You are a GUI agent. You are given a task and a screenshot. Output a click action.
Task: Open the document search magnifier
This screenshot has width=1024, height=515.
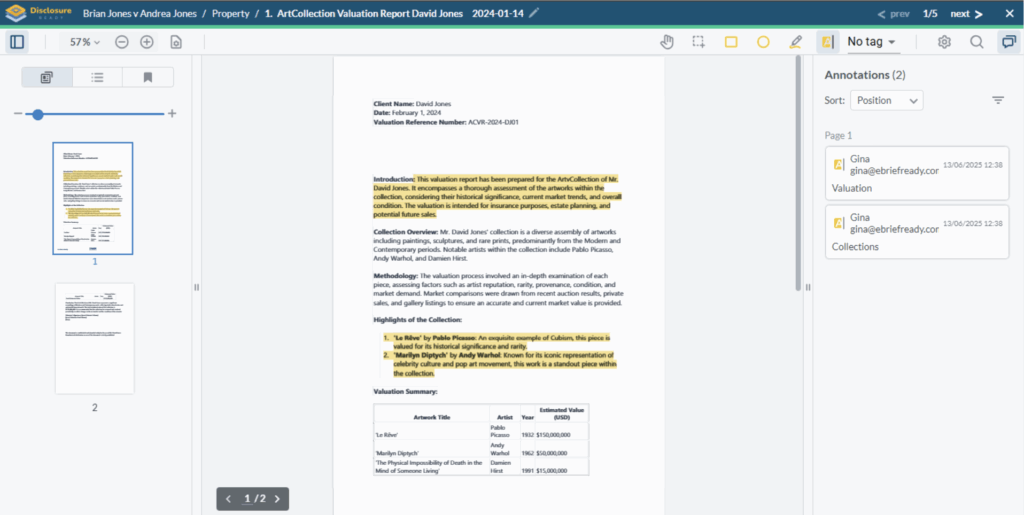point(976,42)
